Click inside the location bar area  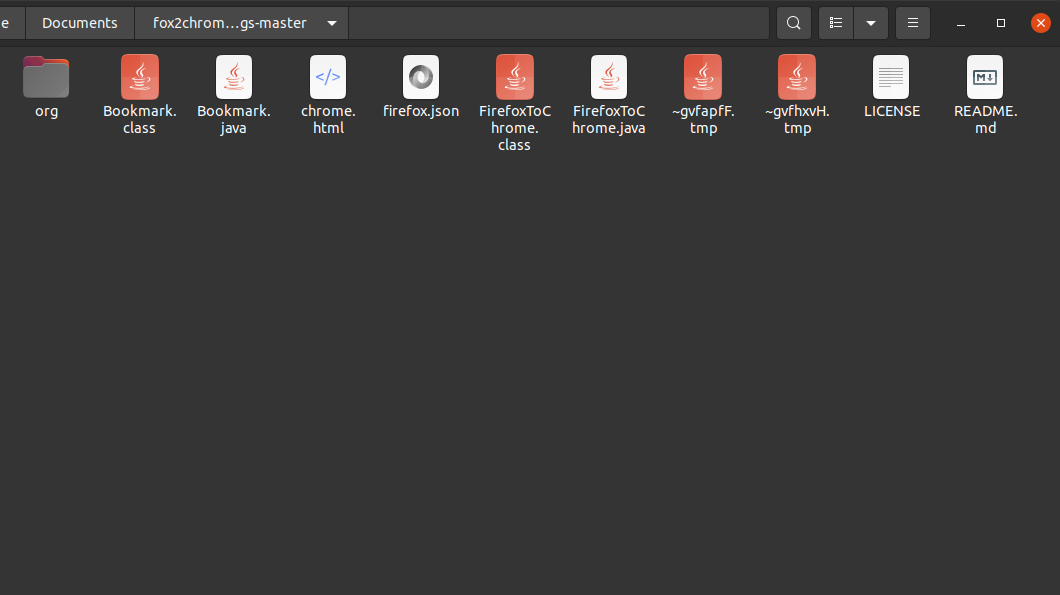coord(560,22)
